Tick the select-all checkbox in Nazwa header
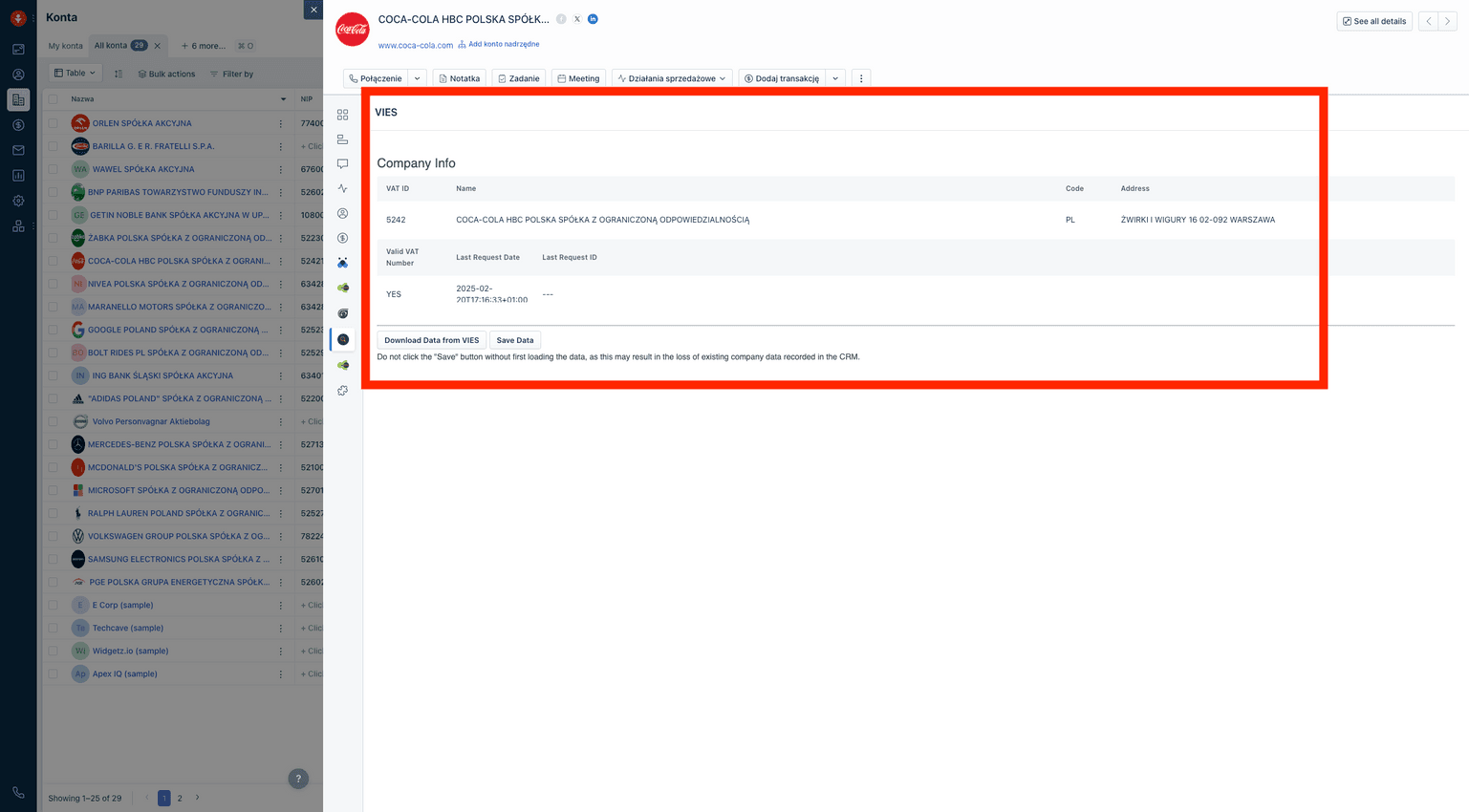 click(54, 99)
